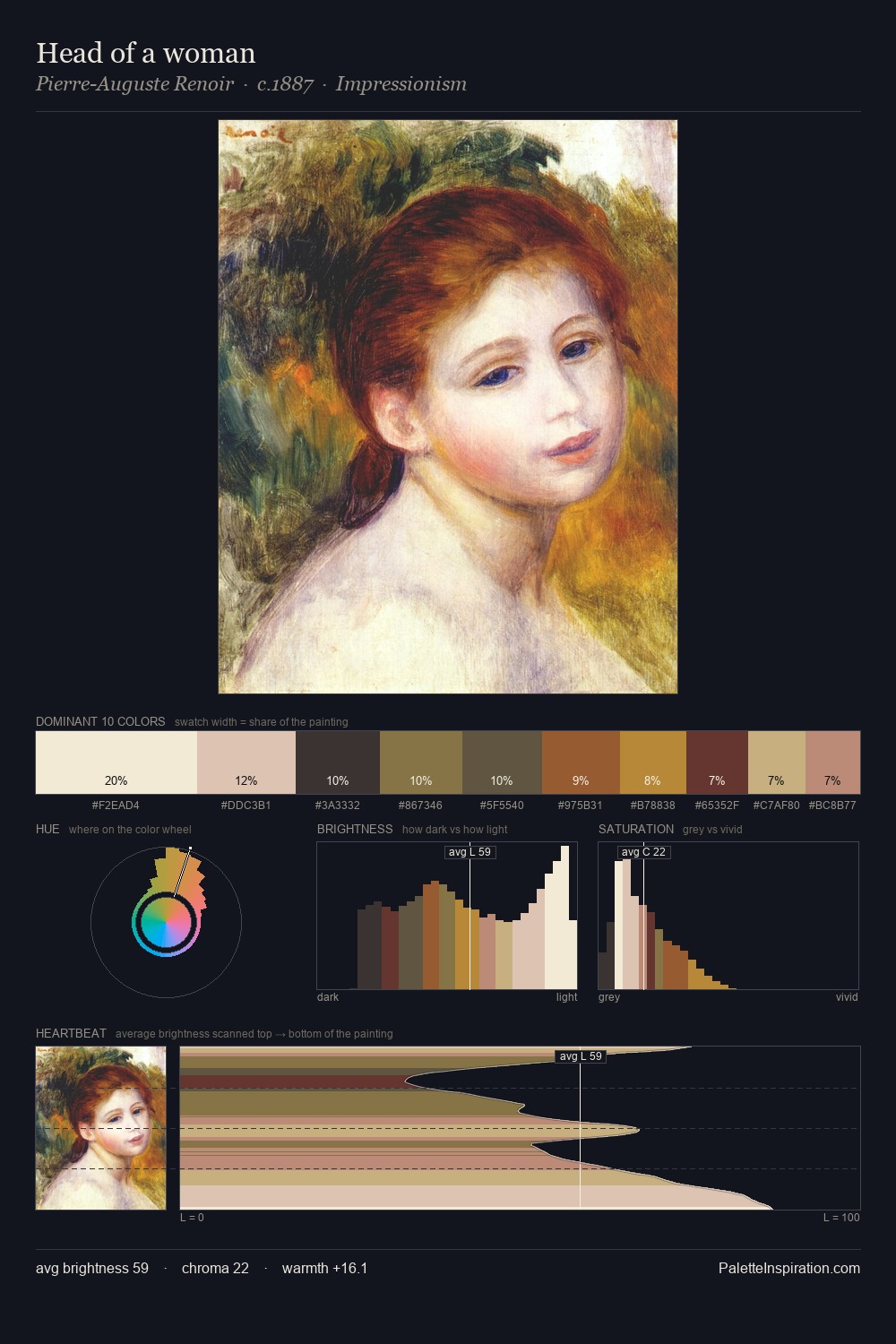Click the 'vivid' saturation axis label
Viewport: 896px width, 1344px height.
[847, 997]
